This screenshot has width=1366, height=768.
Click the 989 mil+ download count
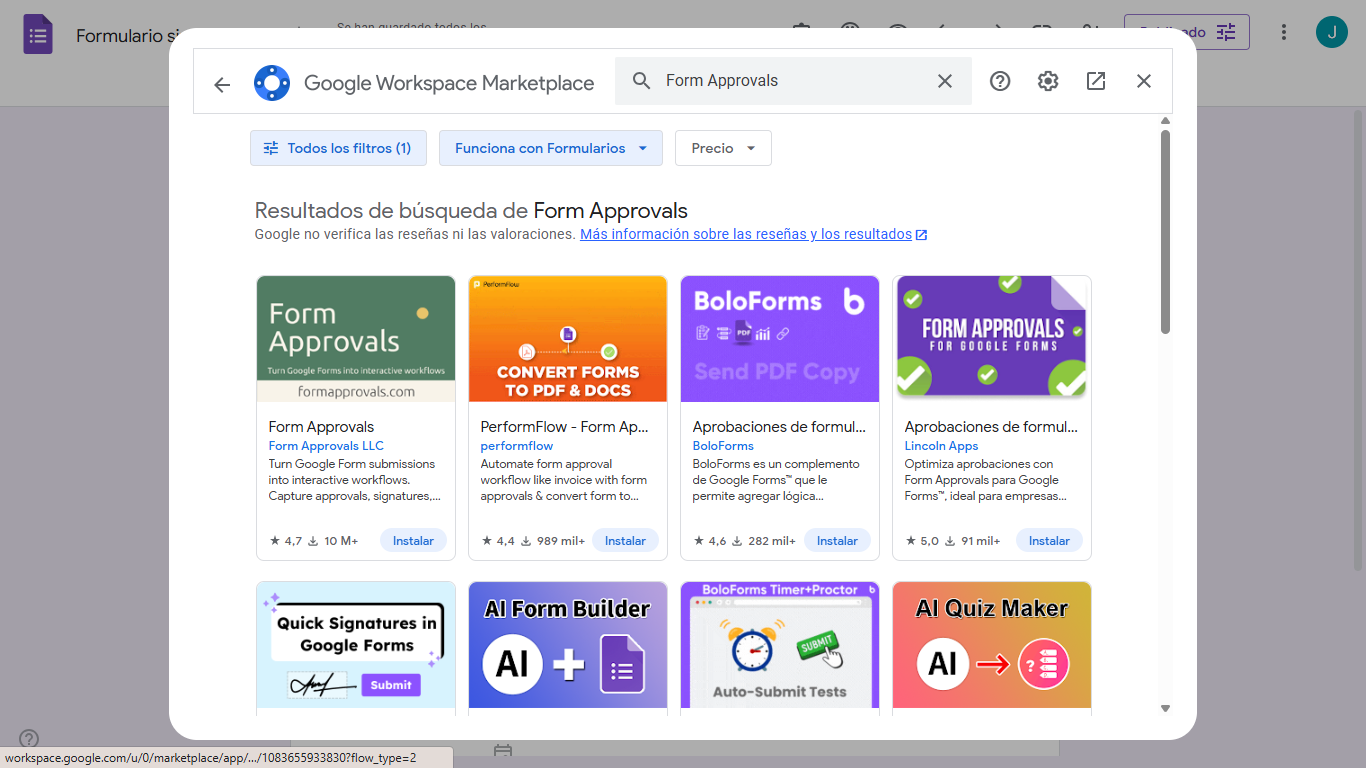point(552,541)
